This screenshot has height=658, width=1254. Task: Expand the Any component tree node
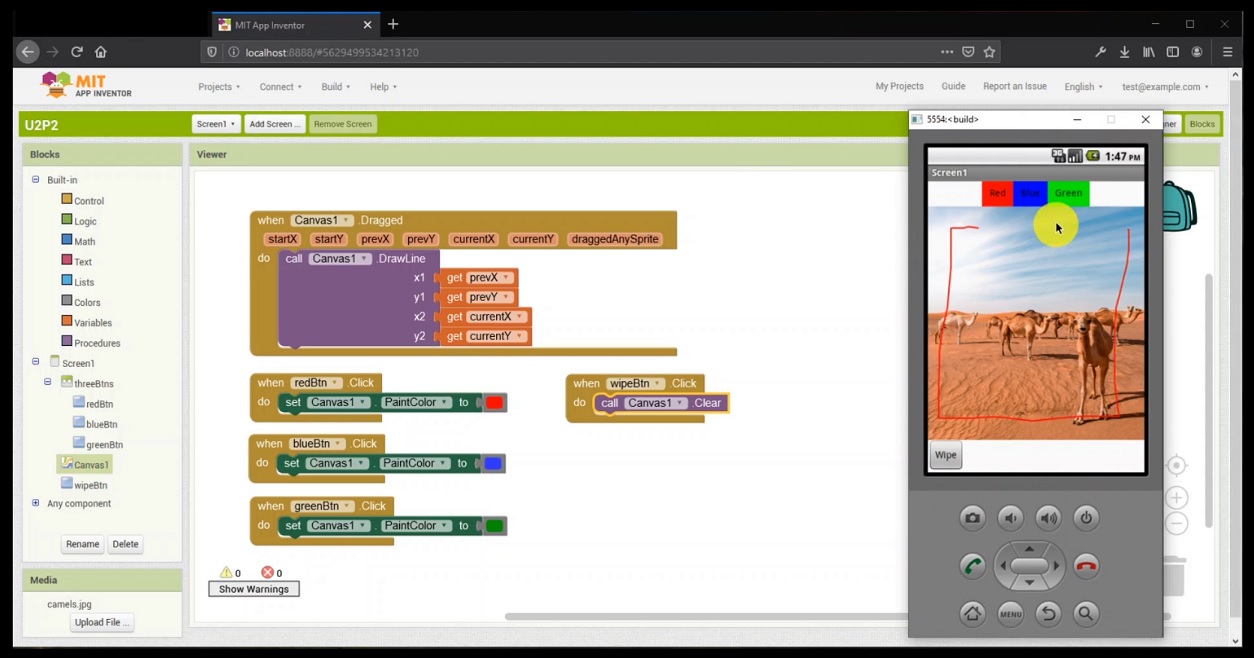[36, 503]
